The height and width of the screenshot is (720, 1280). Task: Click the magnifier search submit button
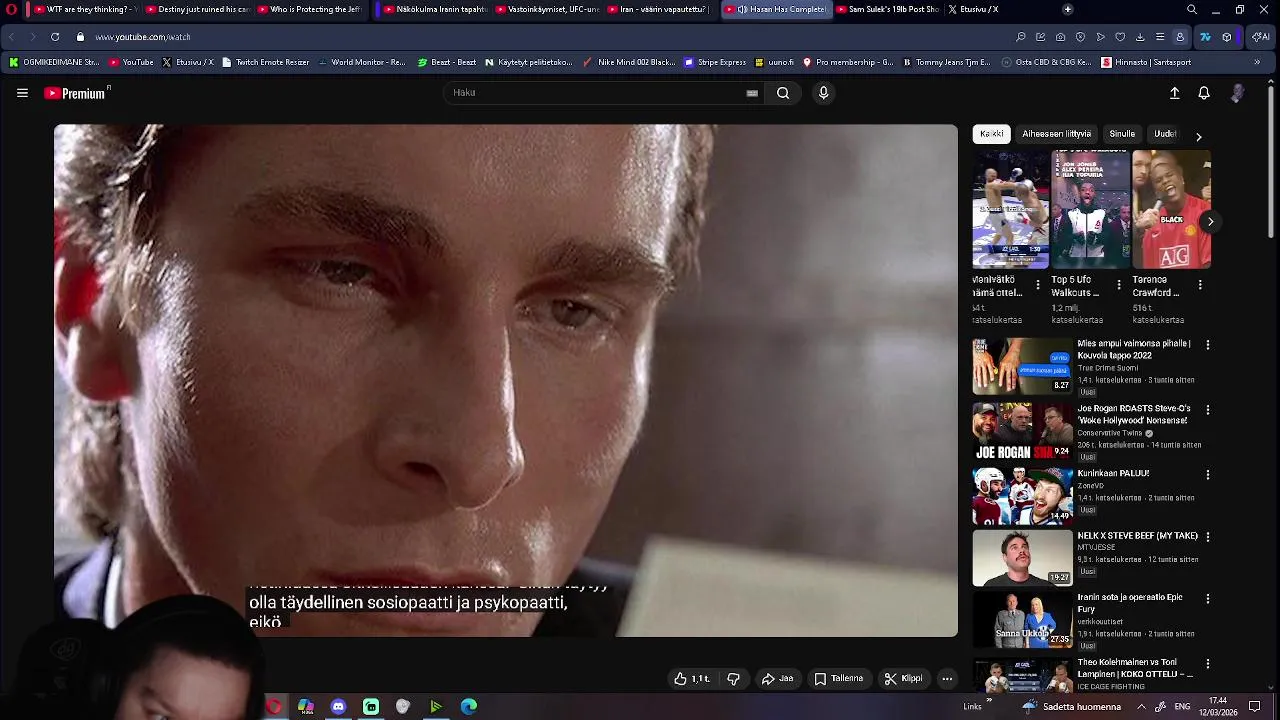pos(783,93)
